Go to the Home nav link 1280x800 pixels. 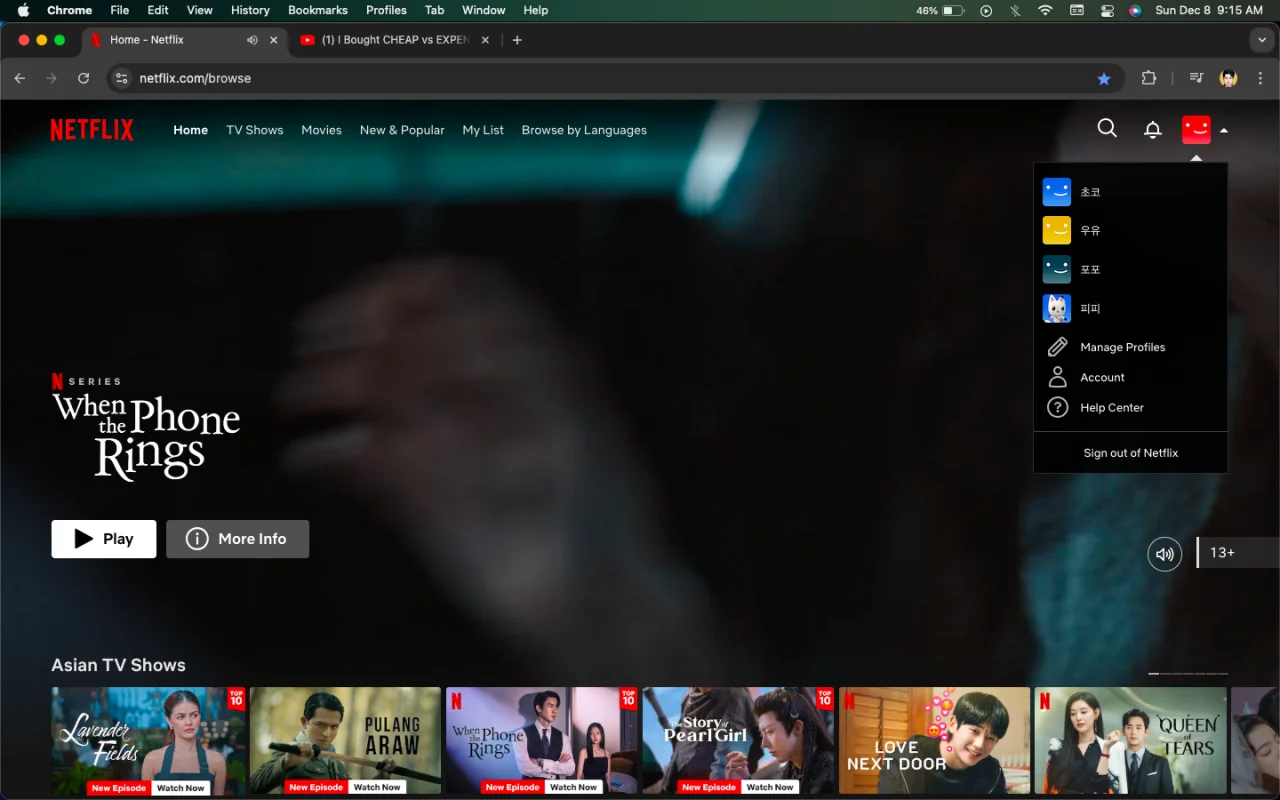point(190,130)
